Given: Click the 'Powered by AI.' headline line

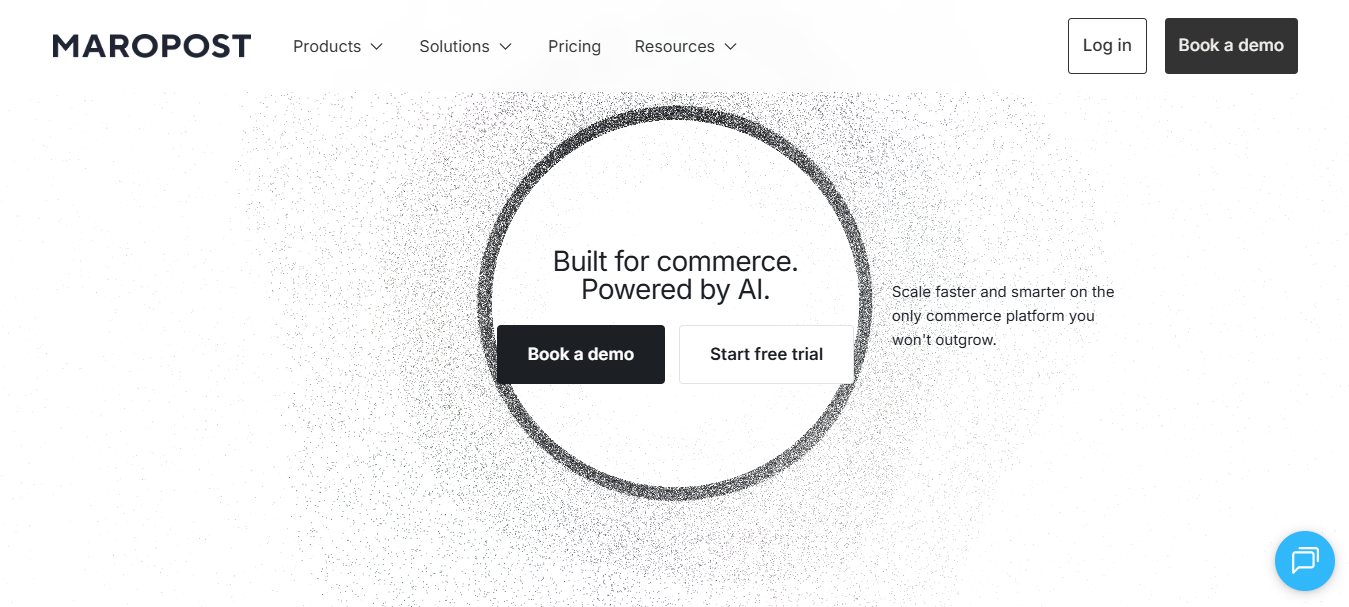Looking at the screenshot, I should [675, 290].
